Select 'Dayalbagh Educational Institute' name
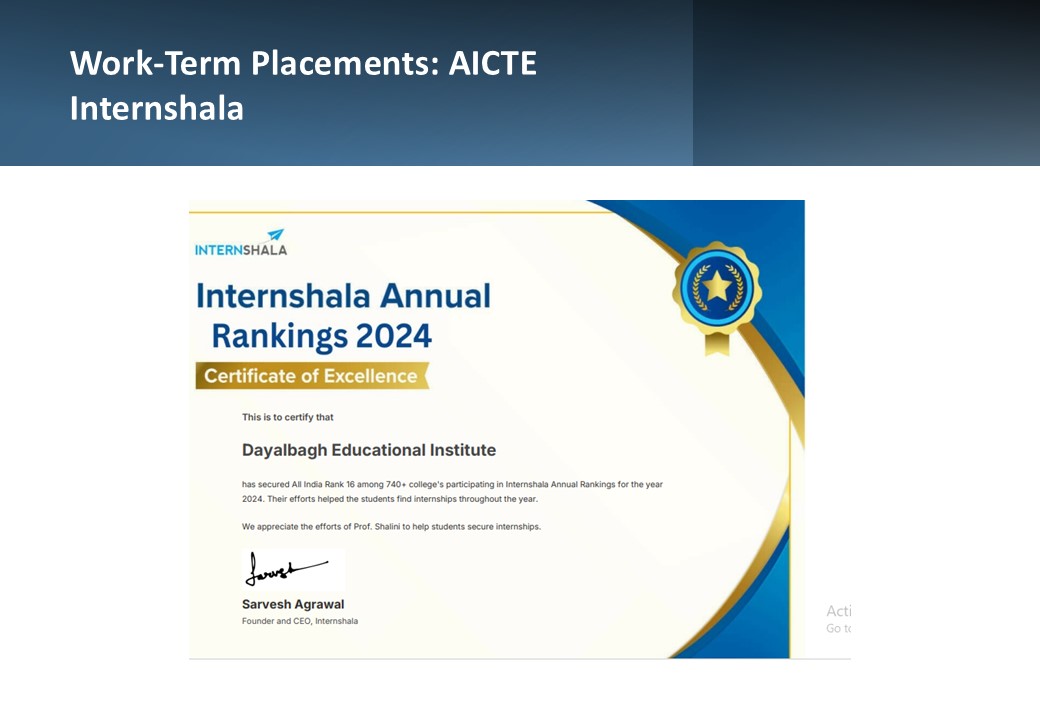Image resolution: width=1040 pixels, height=720 pixels. [369, 450]
